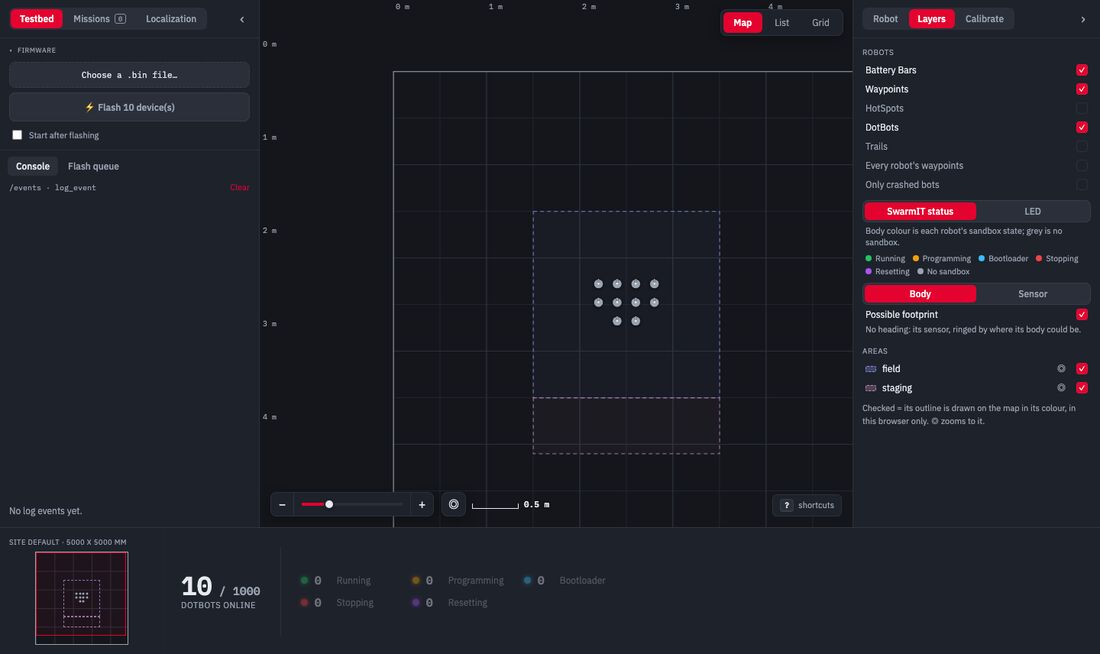This screenshot has width=1100, height=654.
Task: Open the Missions tab
Action: click(100, 19)
